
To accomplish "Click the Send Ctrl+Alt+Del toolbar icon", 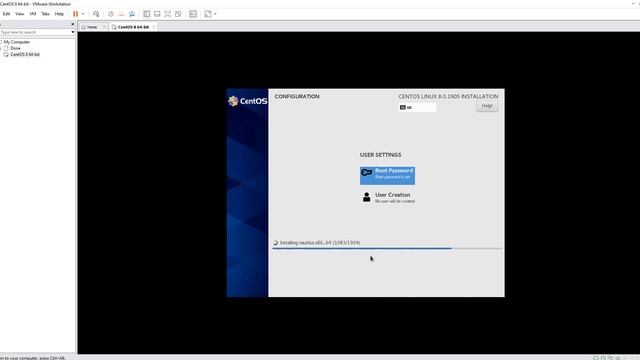I will [96, 14].
